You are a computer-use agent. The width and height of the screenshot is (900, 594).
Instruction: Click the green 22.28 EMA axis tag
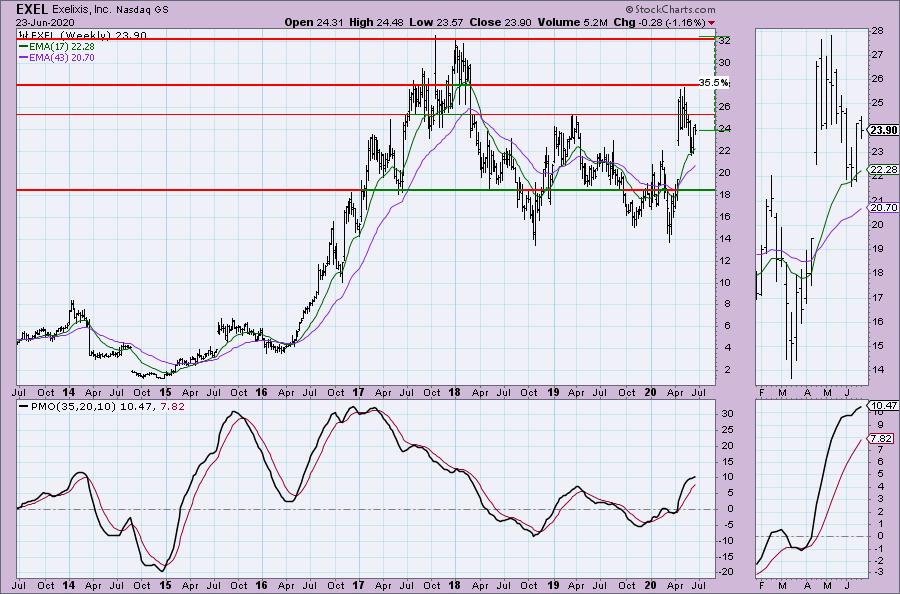(x=883, y=169)
